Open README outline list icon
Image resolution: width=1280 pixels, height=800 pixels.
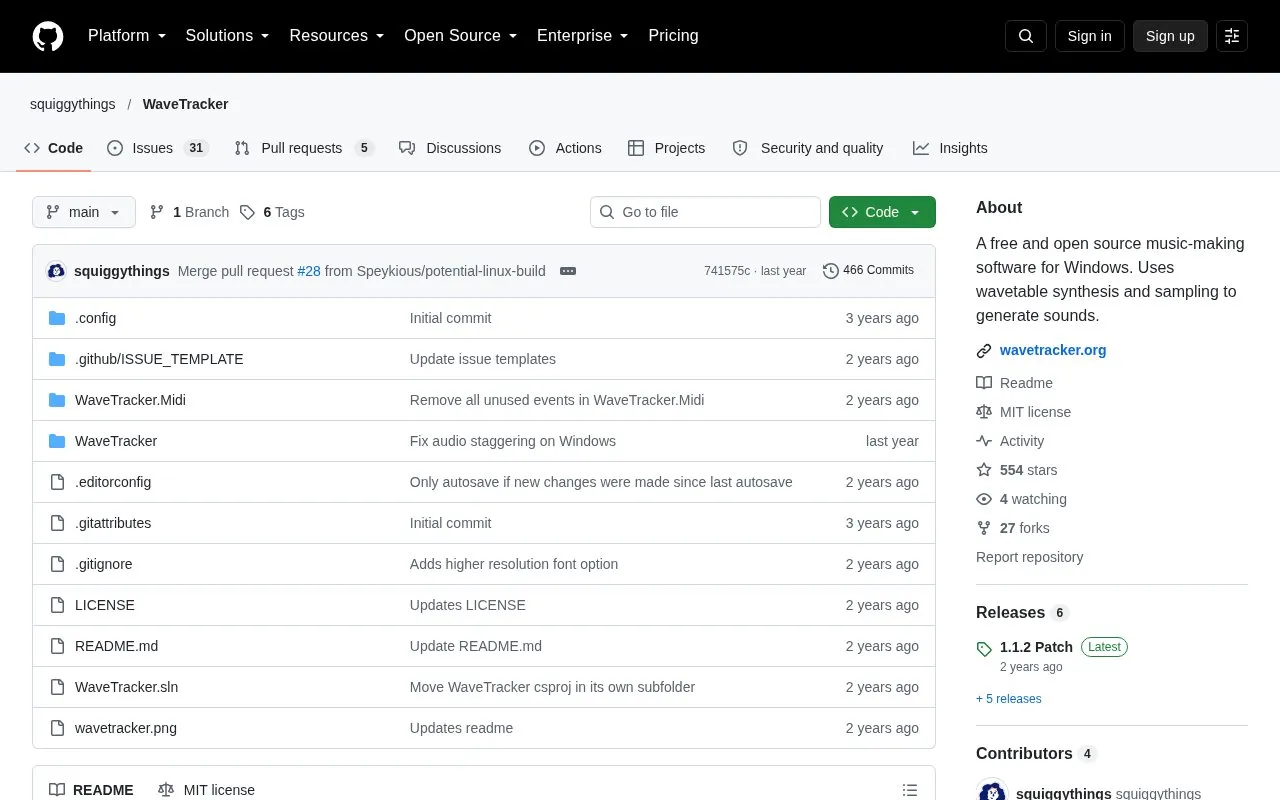click(910, 790)
